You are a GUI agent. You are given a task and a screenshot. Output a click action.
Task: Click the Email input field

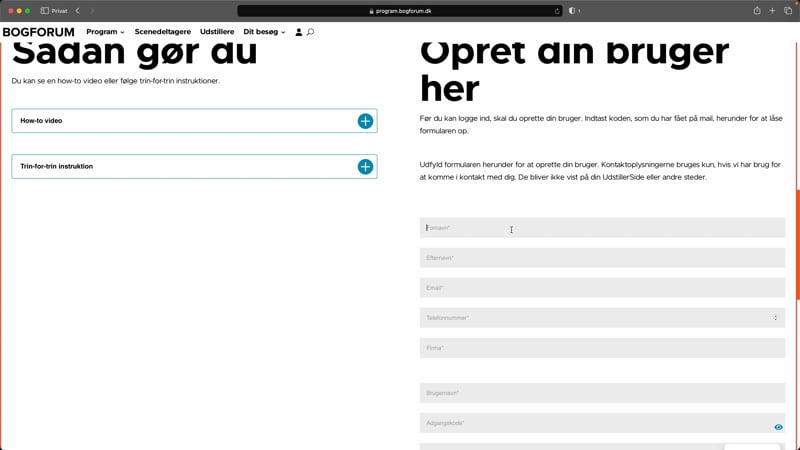(602, 288)
